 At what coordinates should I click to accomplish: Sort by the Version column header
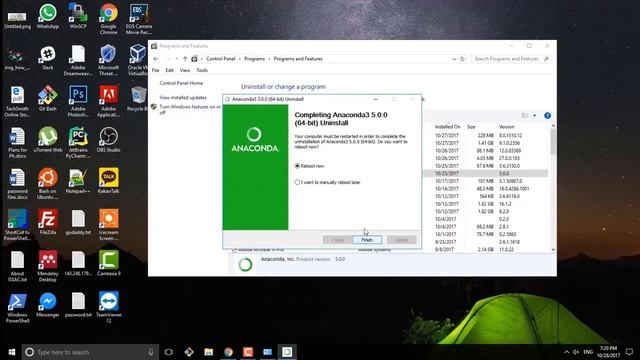[x=507, y=127]
